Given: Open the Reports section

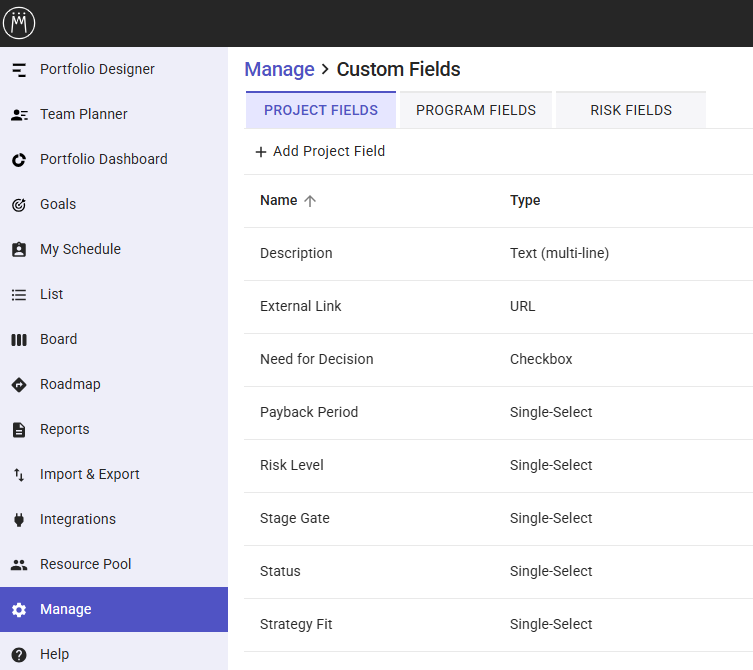Looking at the screenshot, I should (114, 429).
